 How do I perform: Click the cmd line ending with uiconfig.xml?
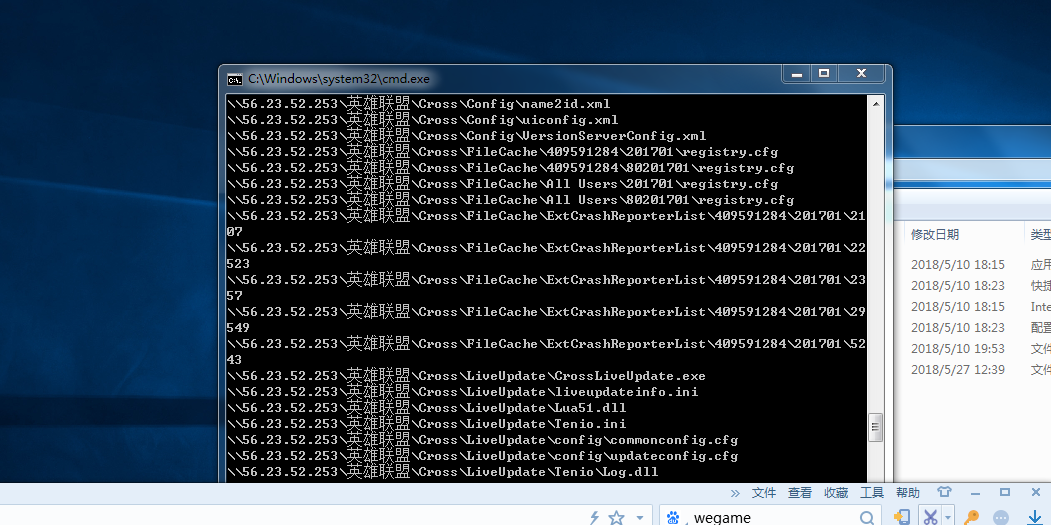(423, 120)
